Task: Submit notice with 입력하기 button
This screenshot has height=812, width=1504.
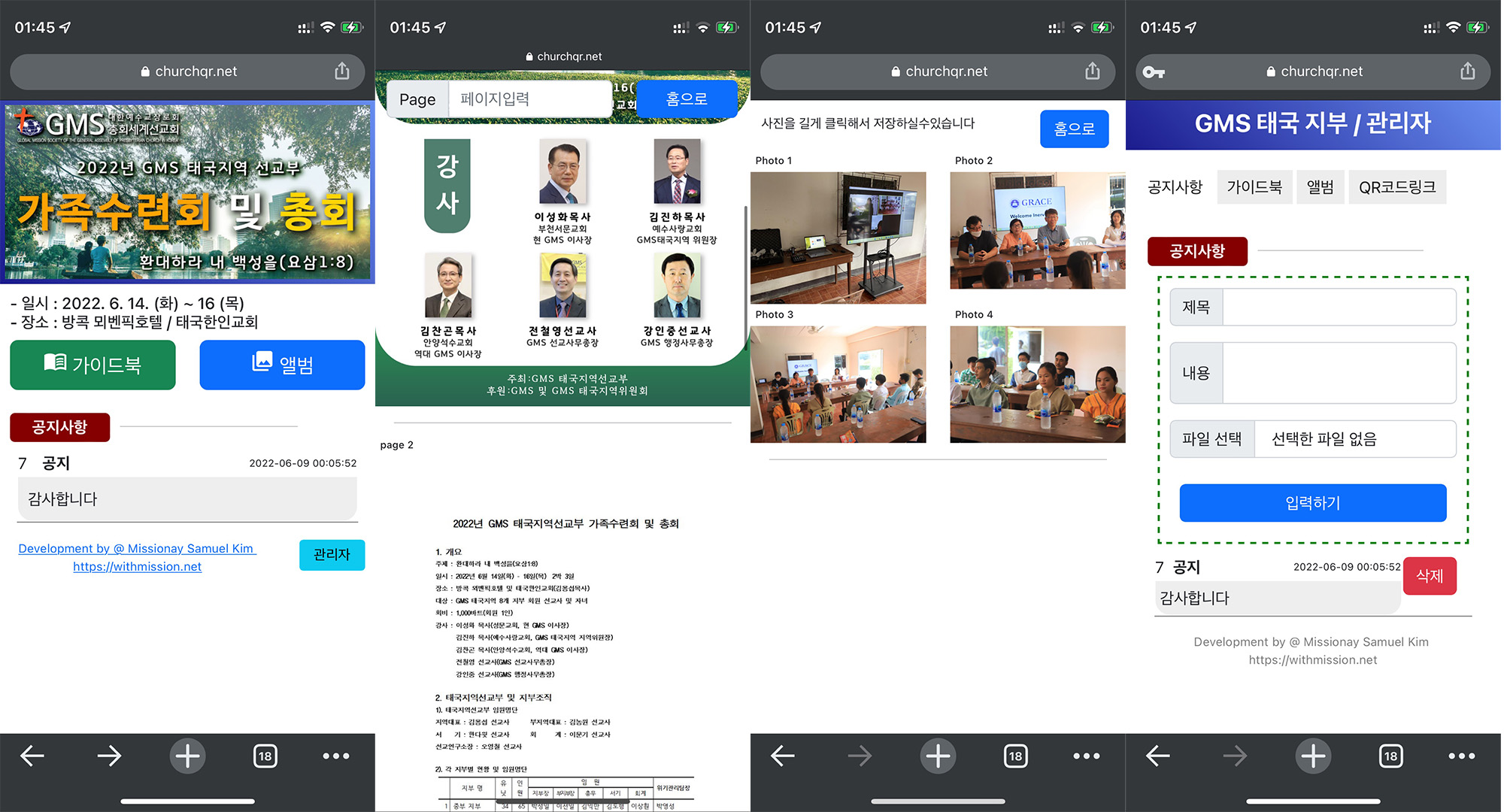Action: pos(1313,503)
